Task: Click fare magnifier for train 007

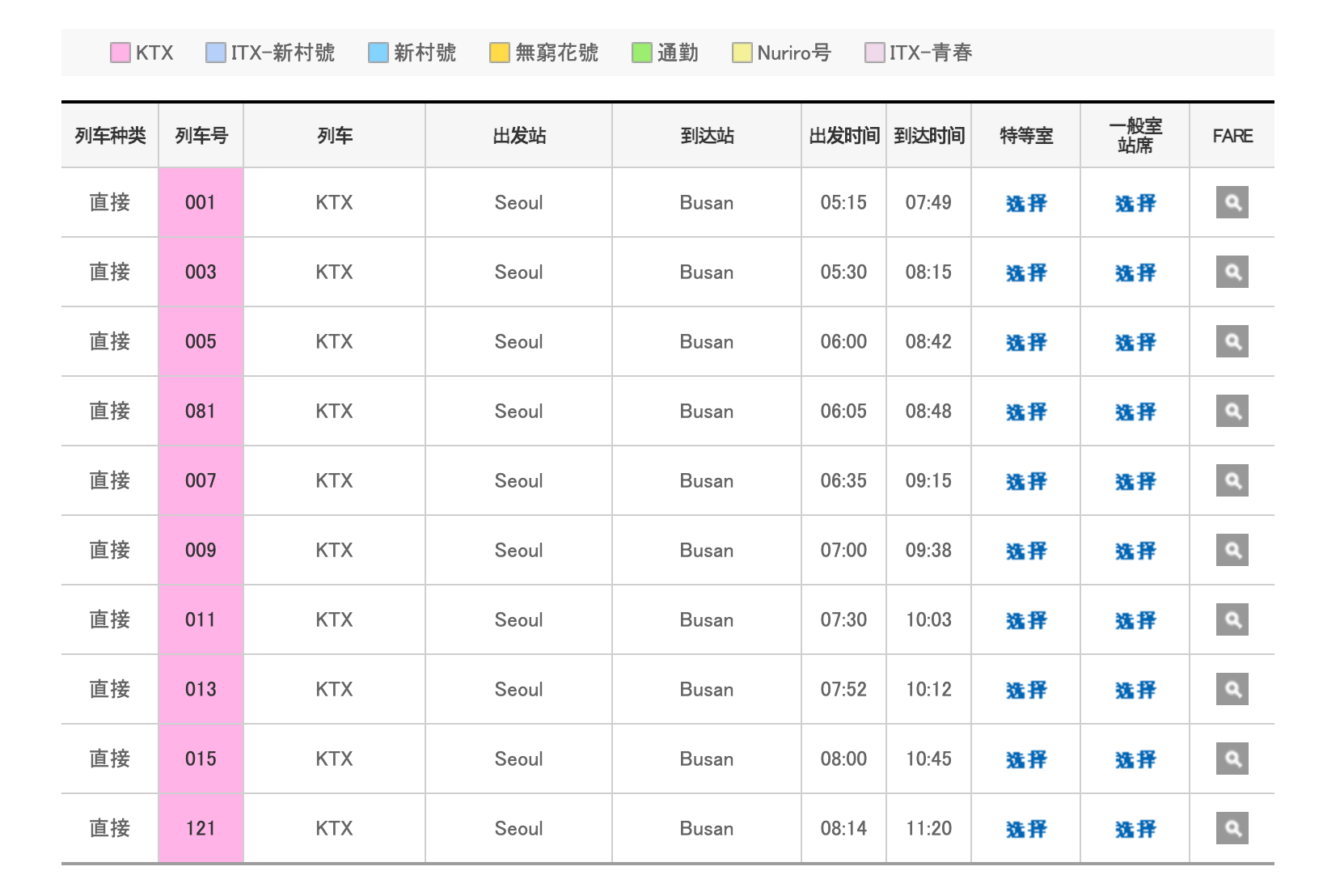Action: [1232, 480]
